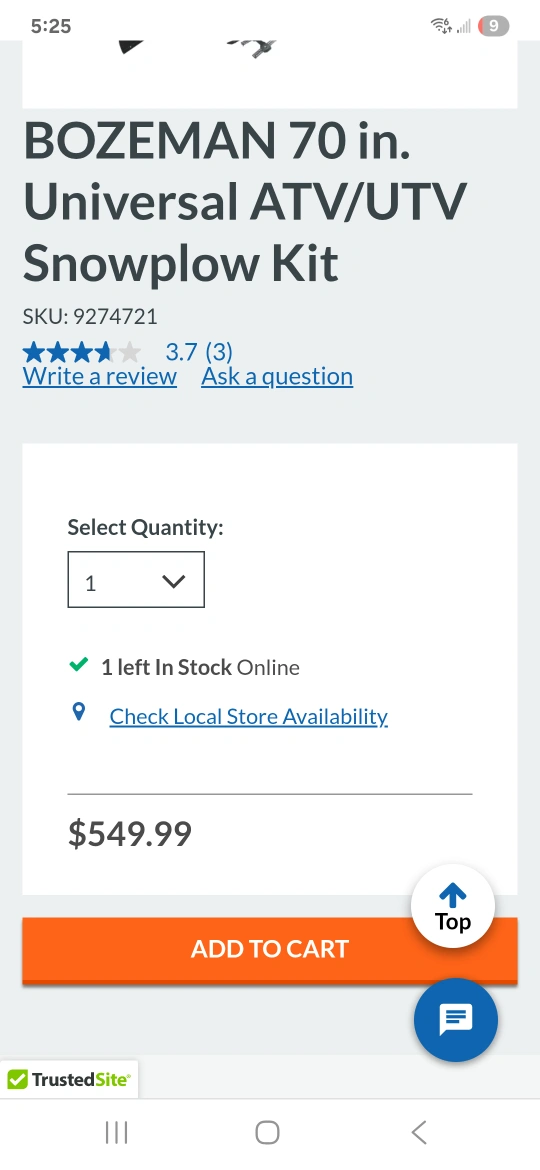Tap the TrustedSite badge
This screenshot has width=540, height=1170.
[x=69, y=1079]
